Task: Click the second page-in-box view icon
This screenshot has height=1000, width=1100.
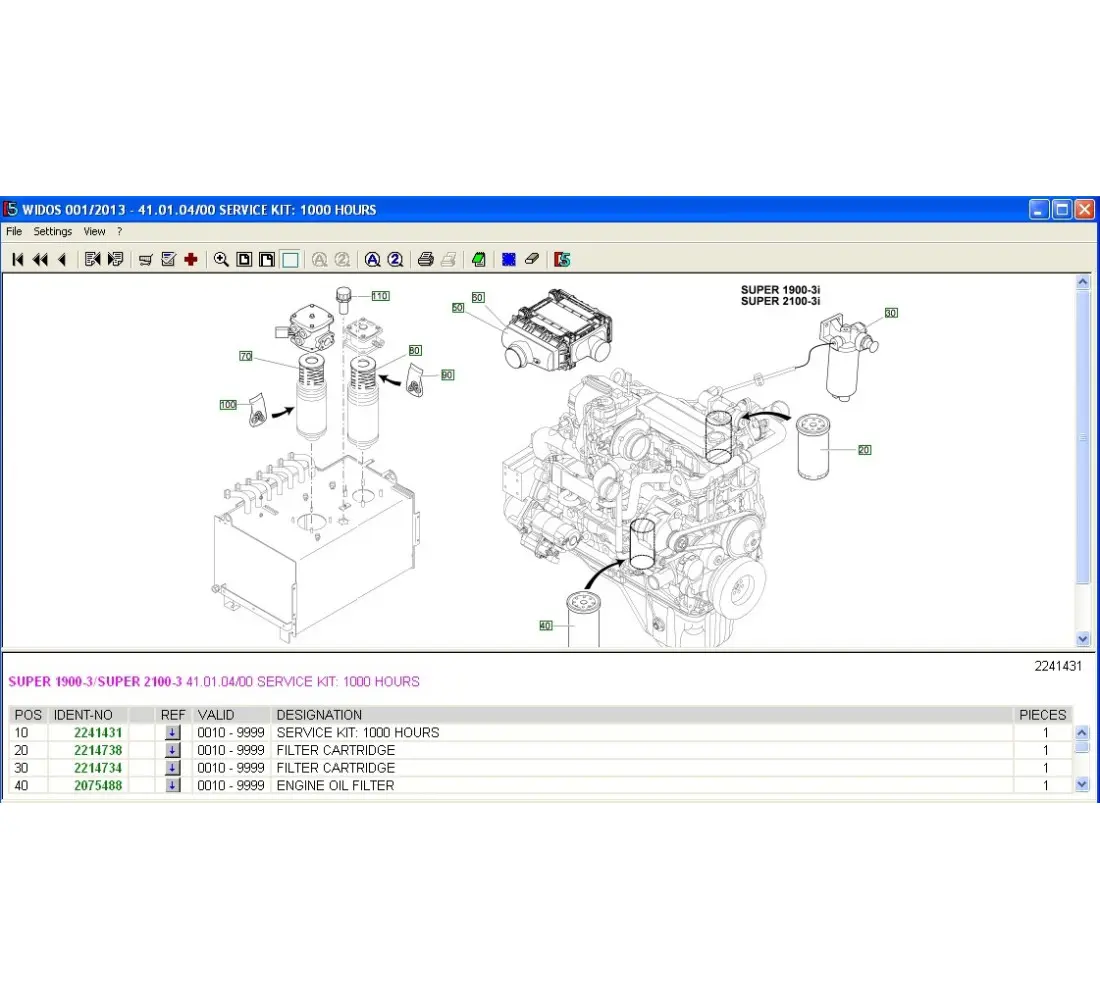Action: pos(267,260)
